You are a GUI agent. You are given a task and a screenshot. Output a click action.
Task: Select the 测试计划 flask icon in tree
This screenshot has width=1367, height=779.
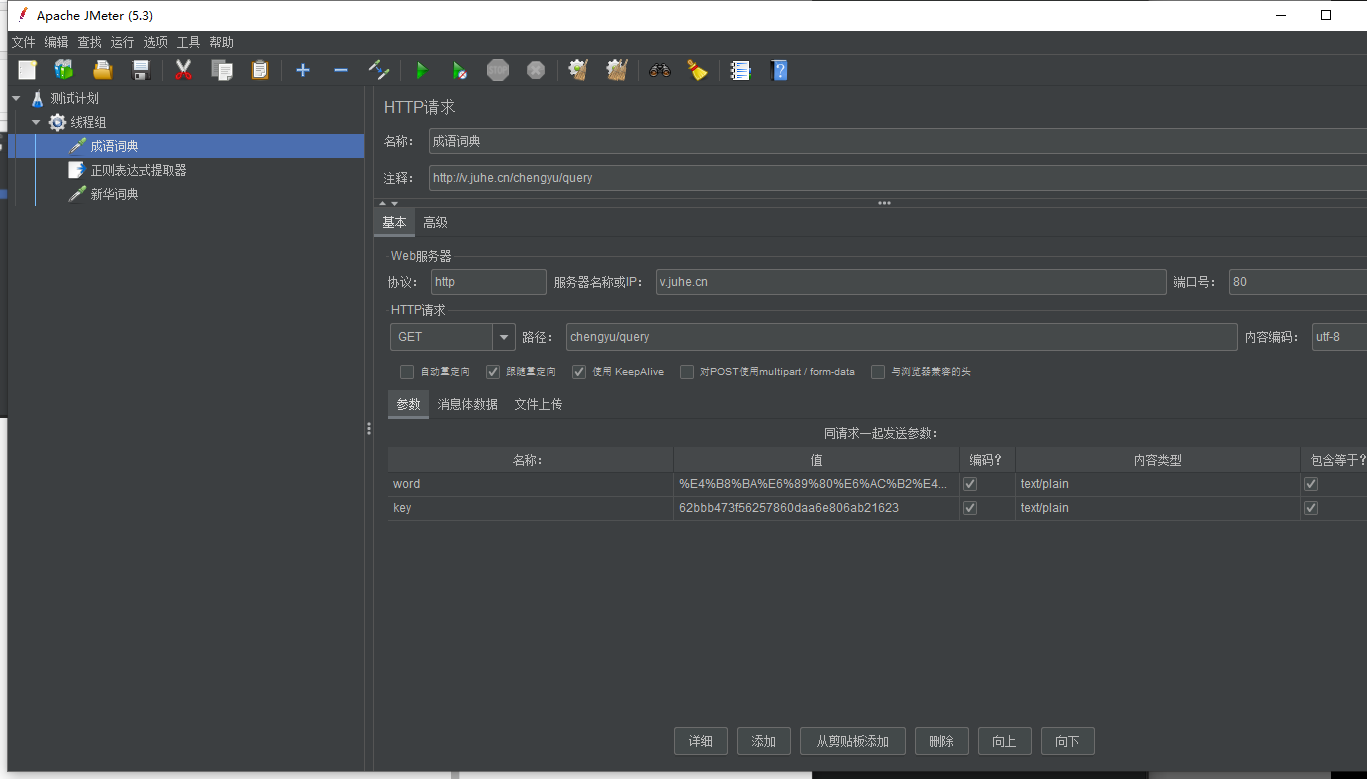coord(37,98)
